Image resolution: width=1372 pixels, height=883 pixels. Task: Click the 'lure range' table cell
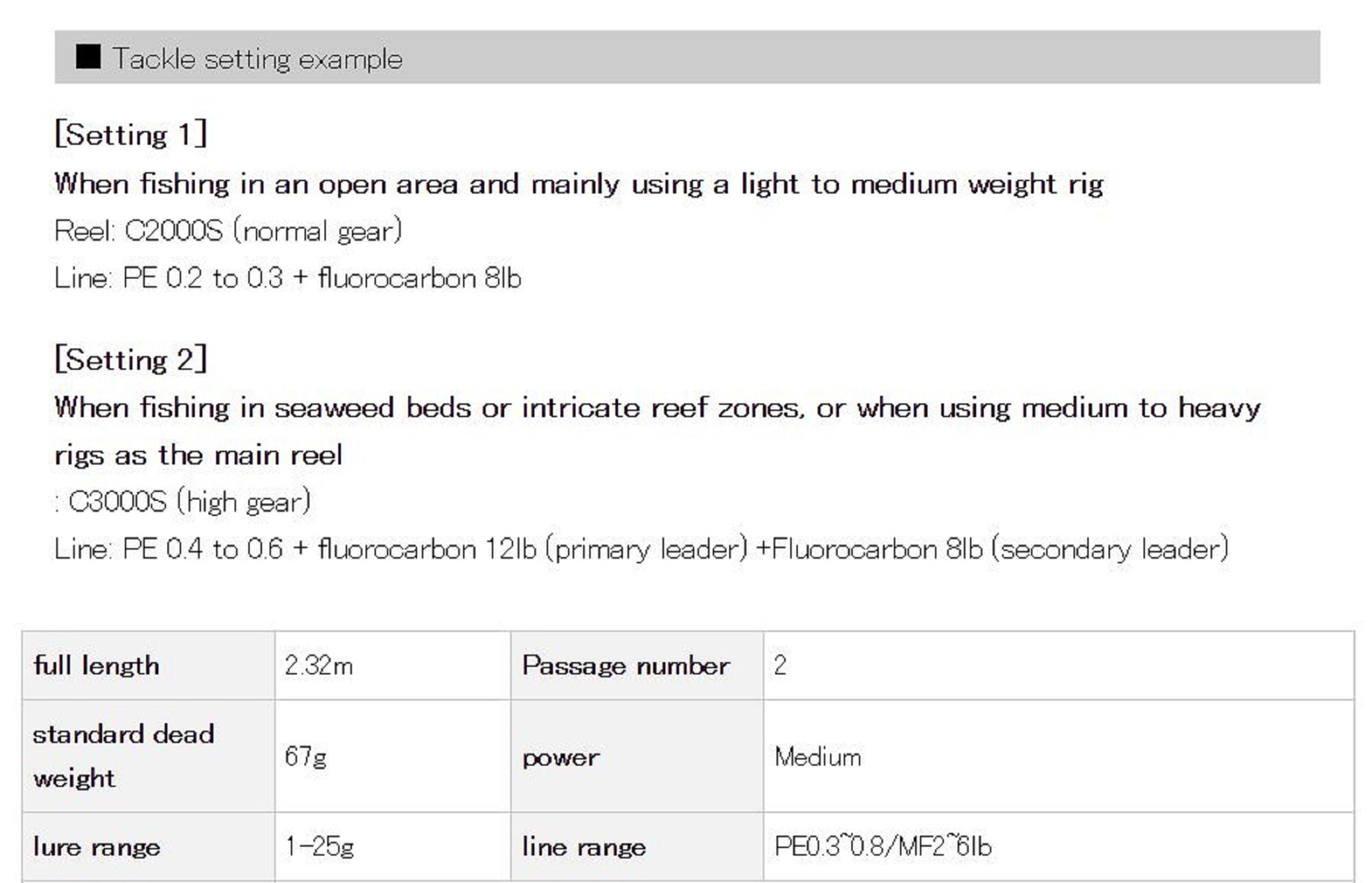97,847
